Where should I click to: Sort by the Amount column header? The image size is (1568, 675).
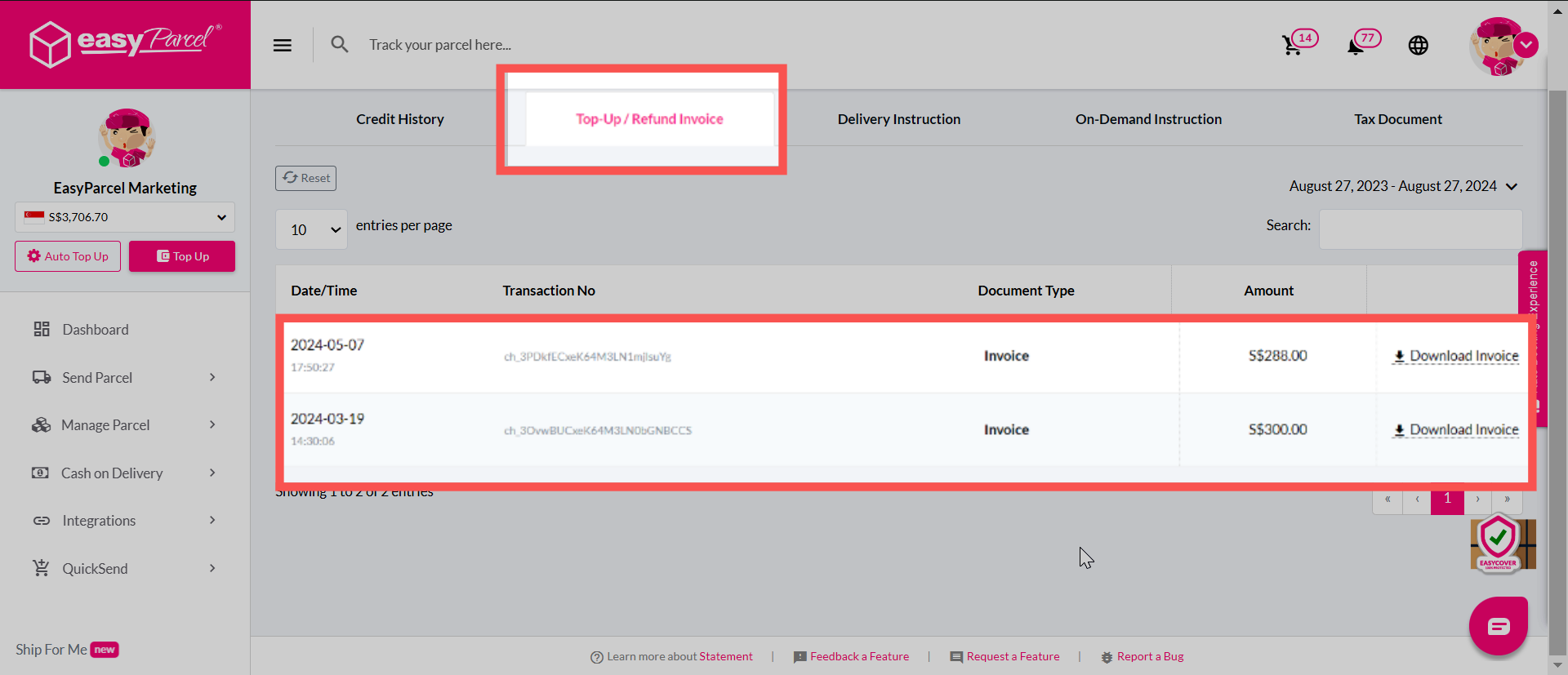click(x=1268, y=291)
